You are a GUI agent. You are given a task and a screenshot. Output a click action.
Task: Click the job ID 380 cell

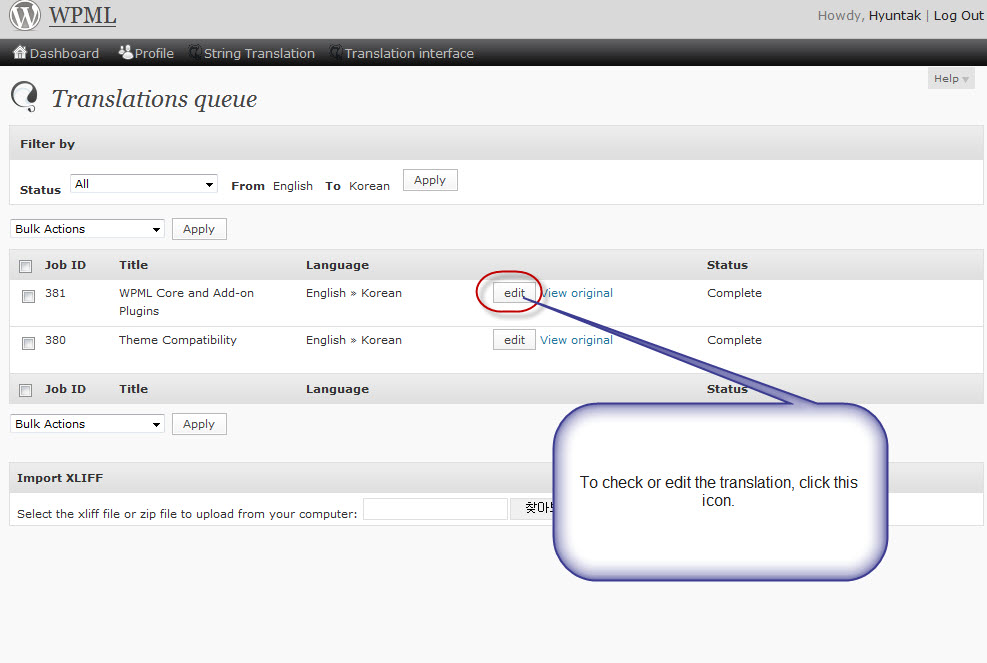pyautogui.click(x=55, y=340)
